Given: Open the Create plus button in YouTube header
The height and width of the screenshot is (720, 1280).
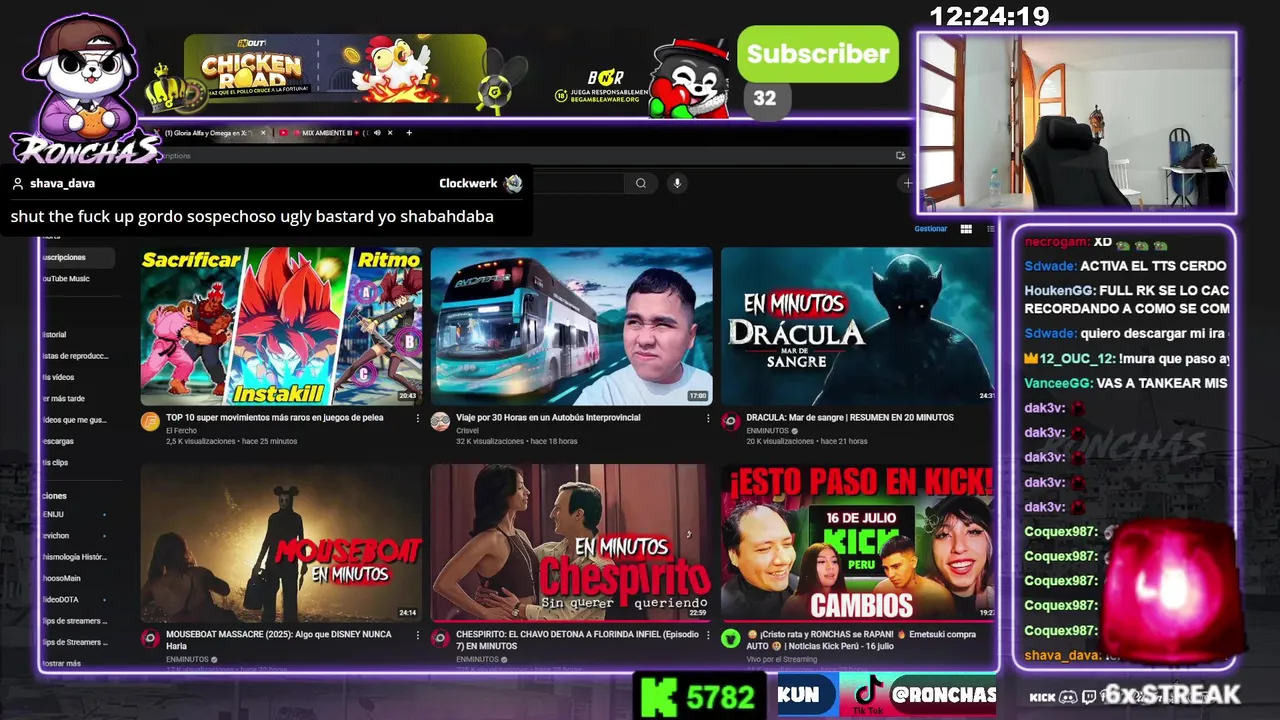Looking at the screenshot, I should tap(907, 183).
